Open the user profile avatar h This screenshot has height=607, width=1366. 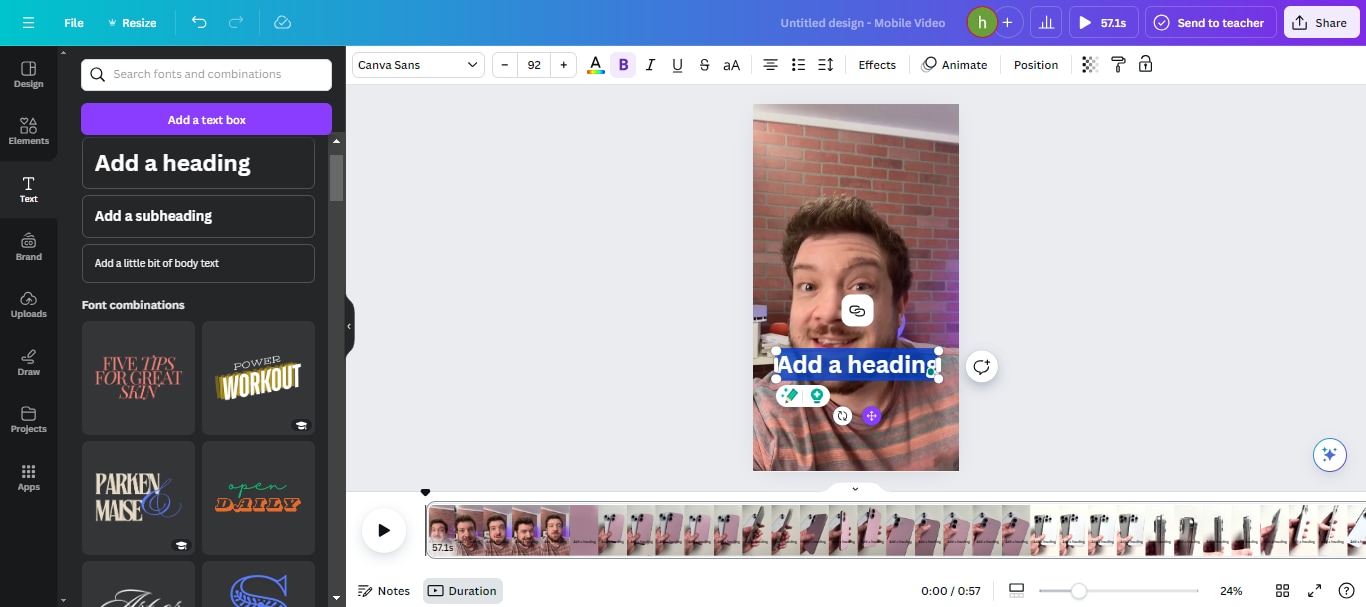pyautogui.click(x=982, y=22)
